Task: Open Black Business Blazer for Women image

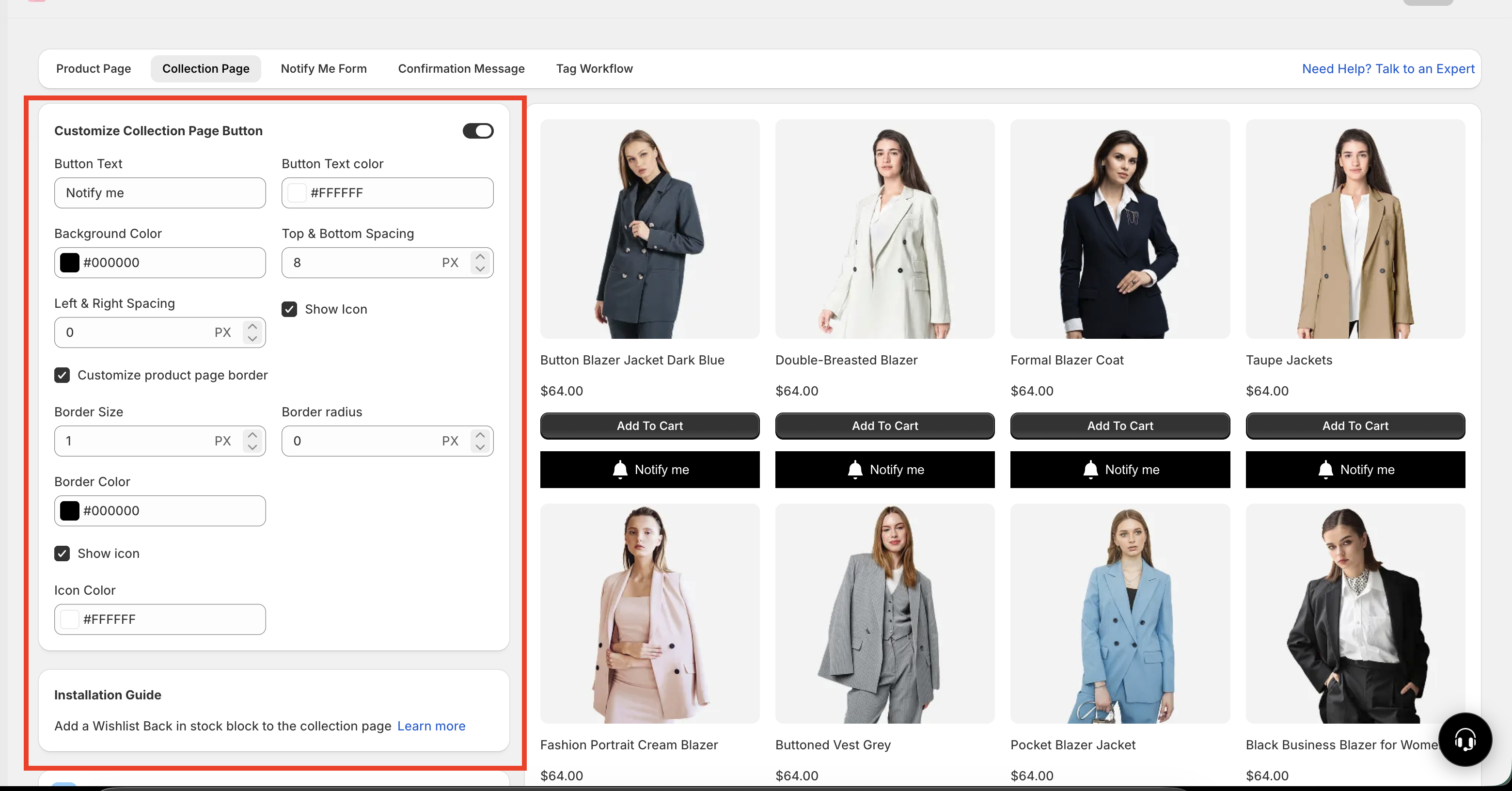Action: [x=1355, y=614]
